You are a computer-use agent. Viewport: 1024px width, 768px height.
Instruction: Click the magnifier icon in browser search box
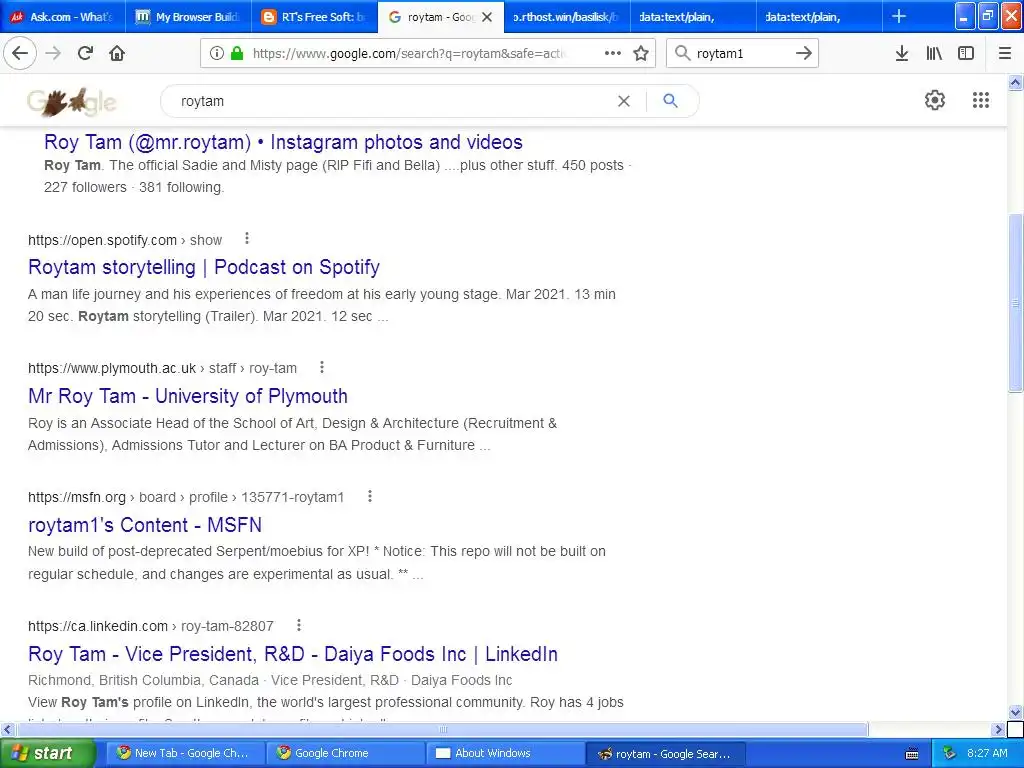[x=682, y=53]
